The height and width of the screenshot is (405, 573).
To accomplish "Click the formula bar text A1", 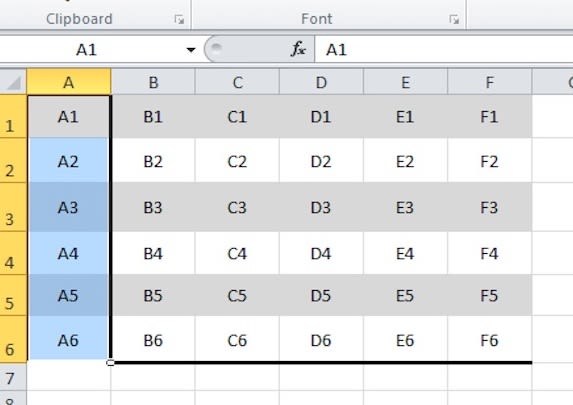I will click(336, 50).
